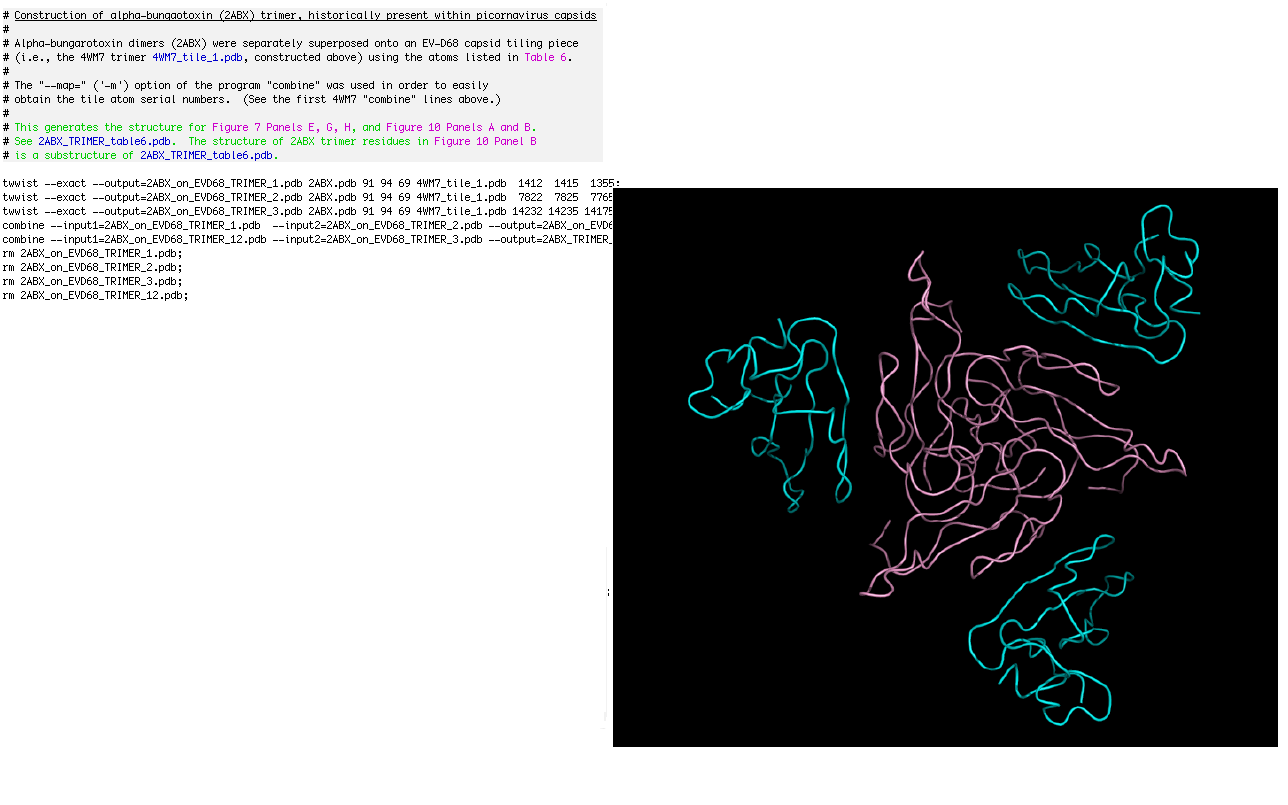This screenshot has height=805, width=1288.
Task: Click the line 'obtain the tile atom serial numbers'
Action: [x=251, y=99]
